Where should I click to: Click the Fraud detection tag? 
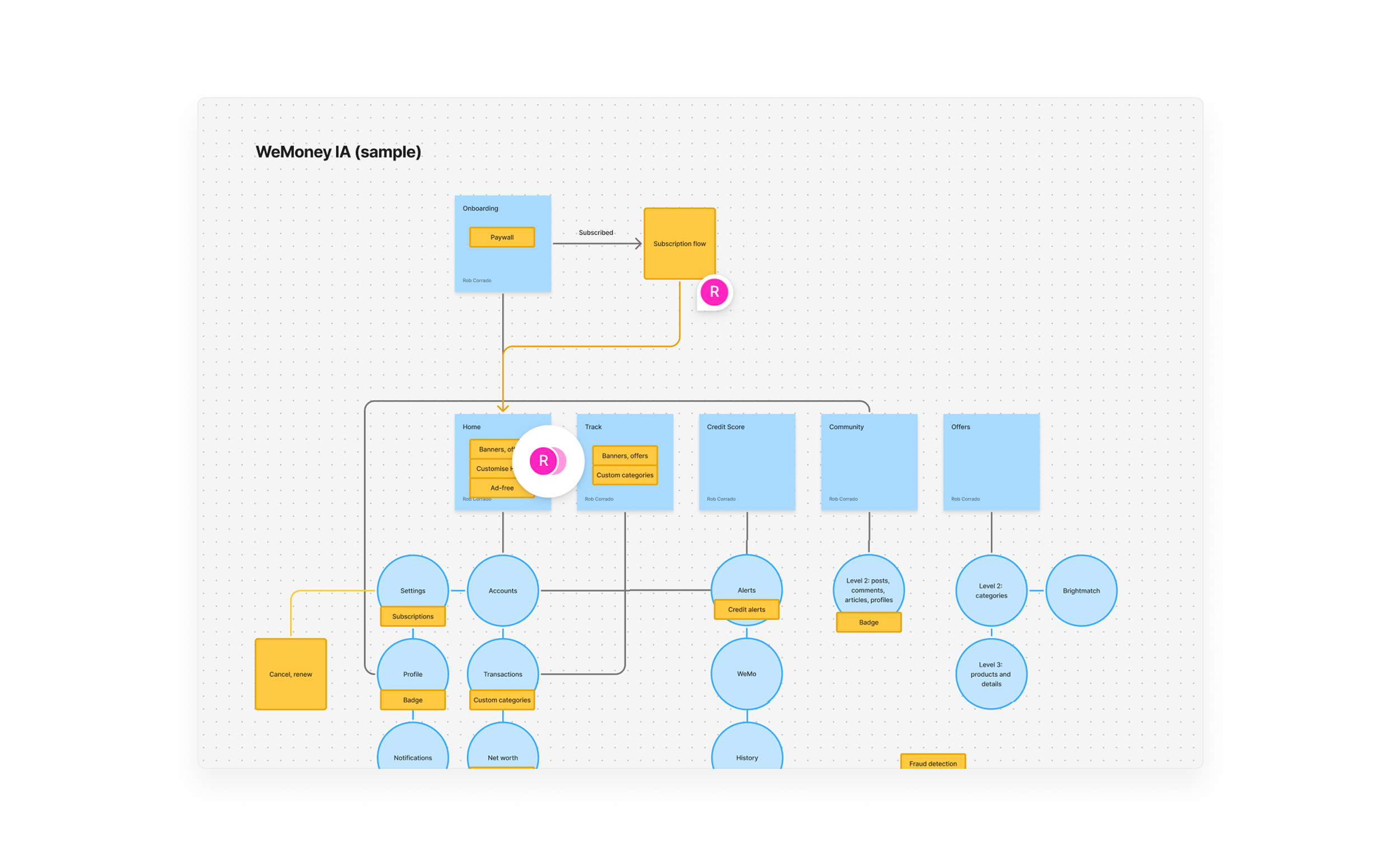click(x=932, y=762)
